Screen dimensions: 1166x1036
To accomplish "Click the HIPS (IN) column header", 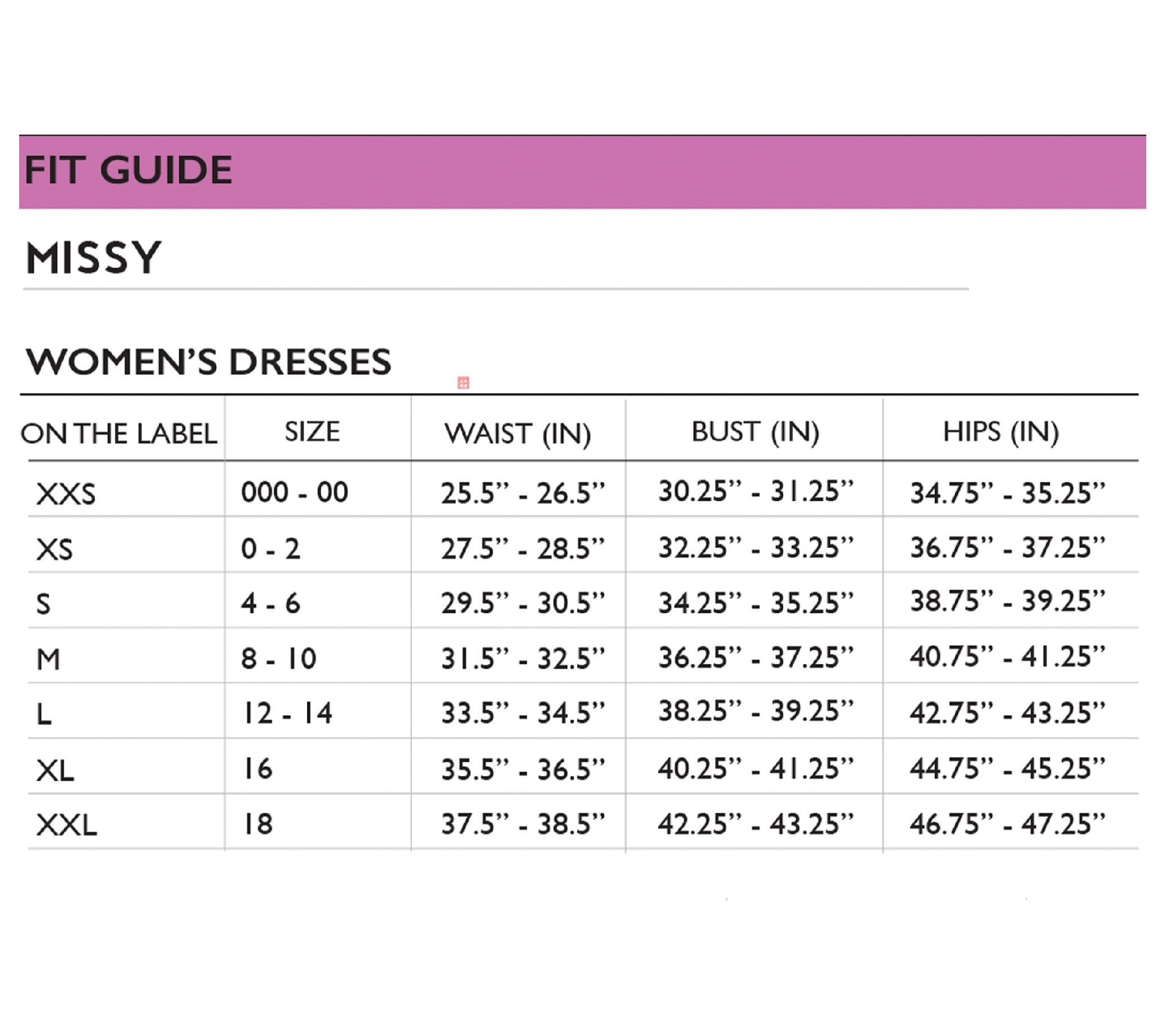I will click(1000, 432).
